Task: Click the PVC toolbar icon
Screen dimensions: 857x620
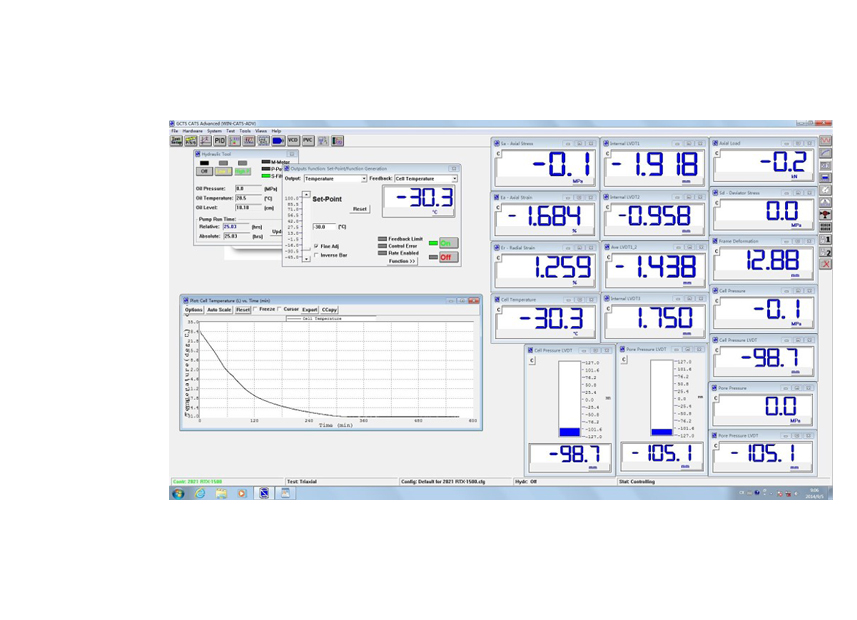Action: coord(308,141)
